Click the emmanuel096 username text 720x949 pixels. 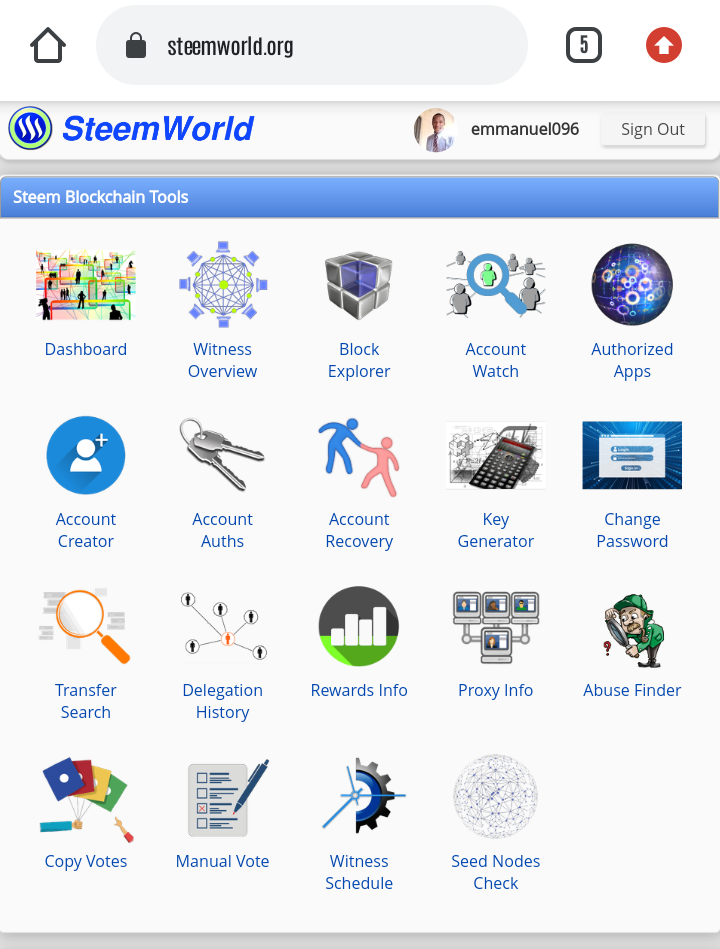tap(525, 129)
